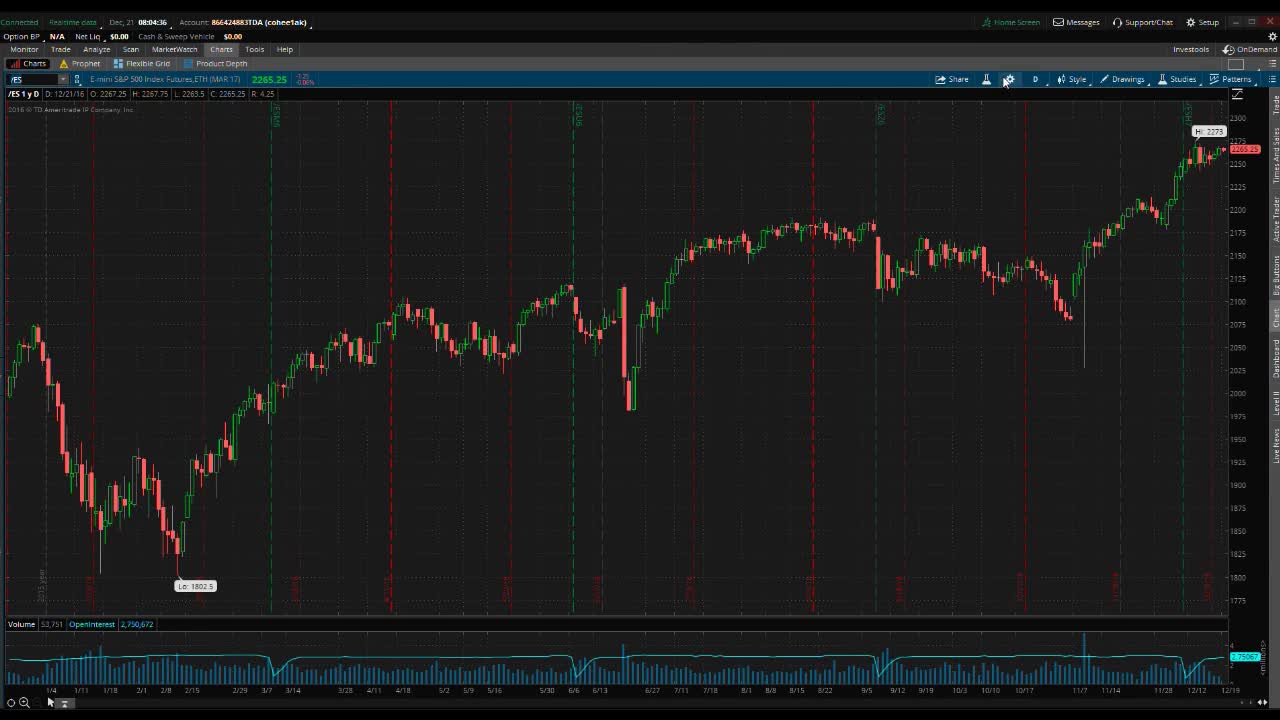Viewport: 1280px width, 720px height.
Task: Click the symbol link chain icon
Action: coord(77,79)
